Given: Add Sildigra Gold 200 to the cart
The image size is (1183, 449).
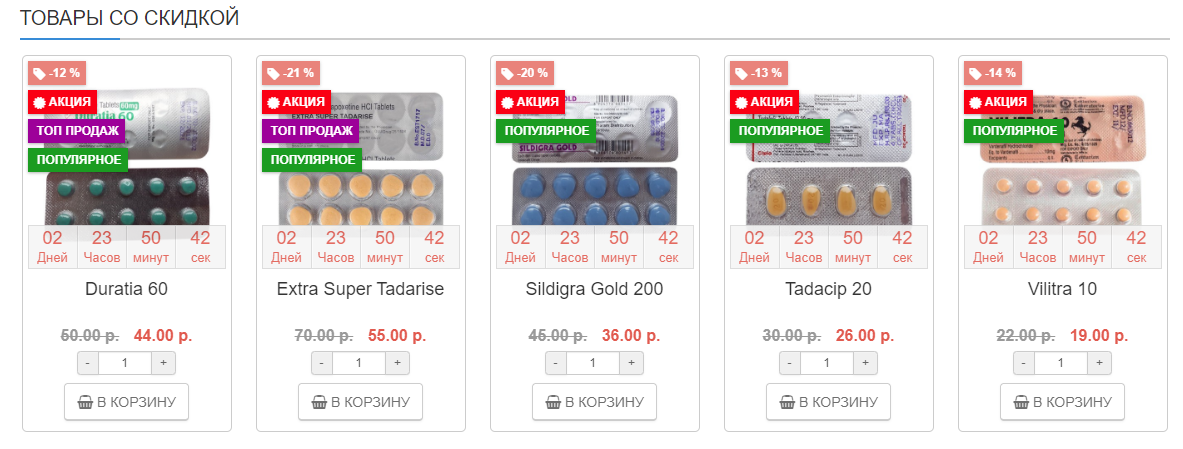Looking at the screenshot, I should click(x=594, y=402).
